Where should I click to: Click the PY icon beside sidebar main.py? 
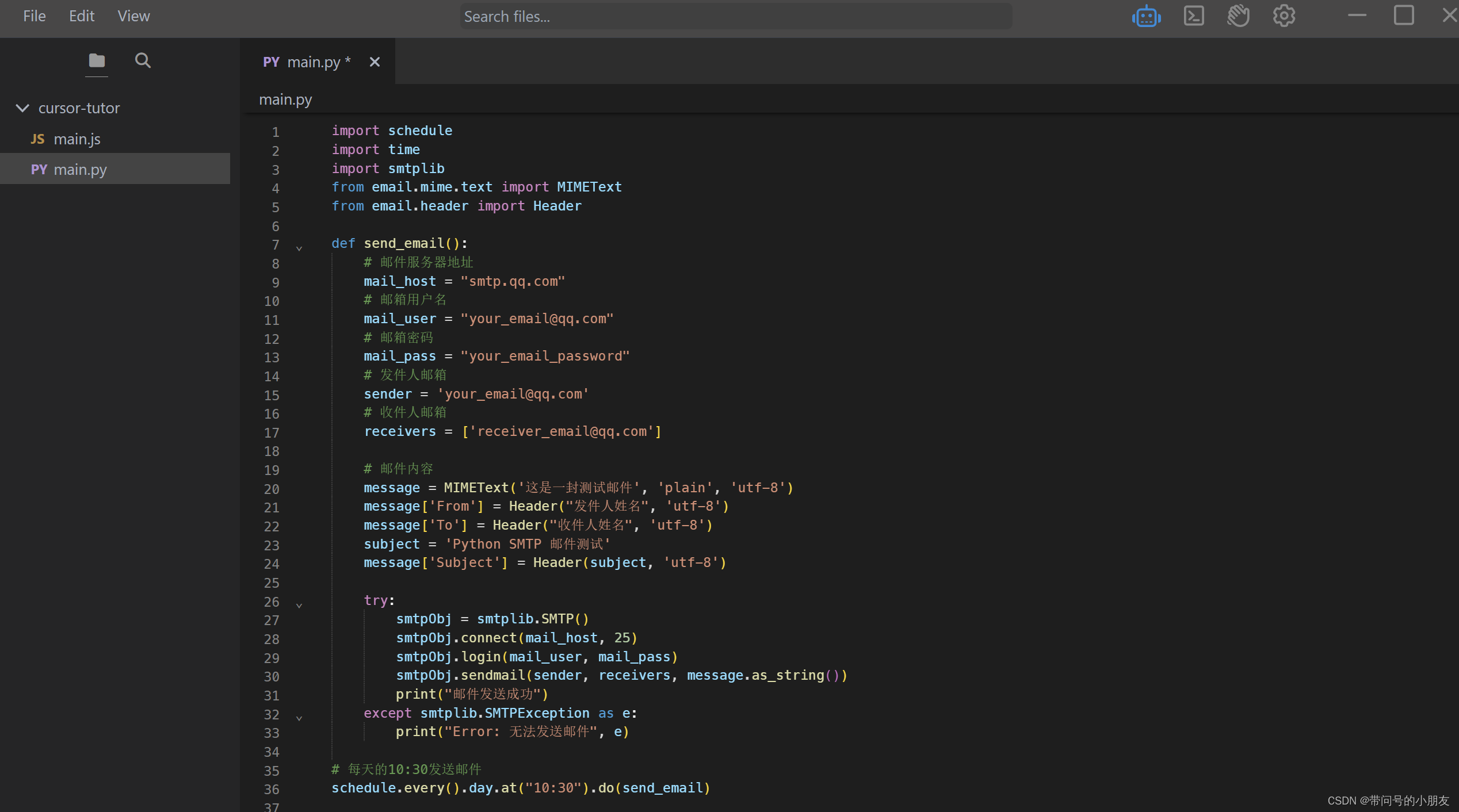click(x=39, y=170)
